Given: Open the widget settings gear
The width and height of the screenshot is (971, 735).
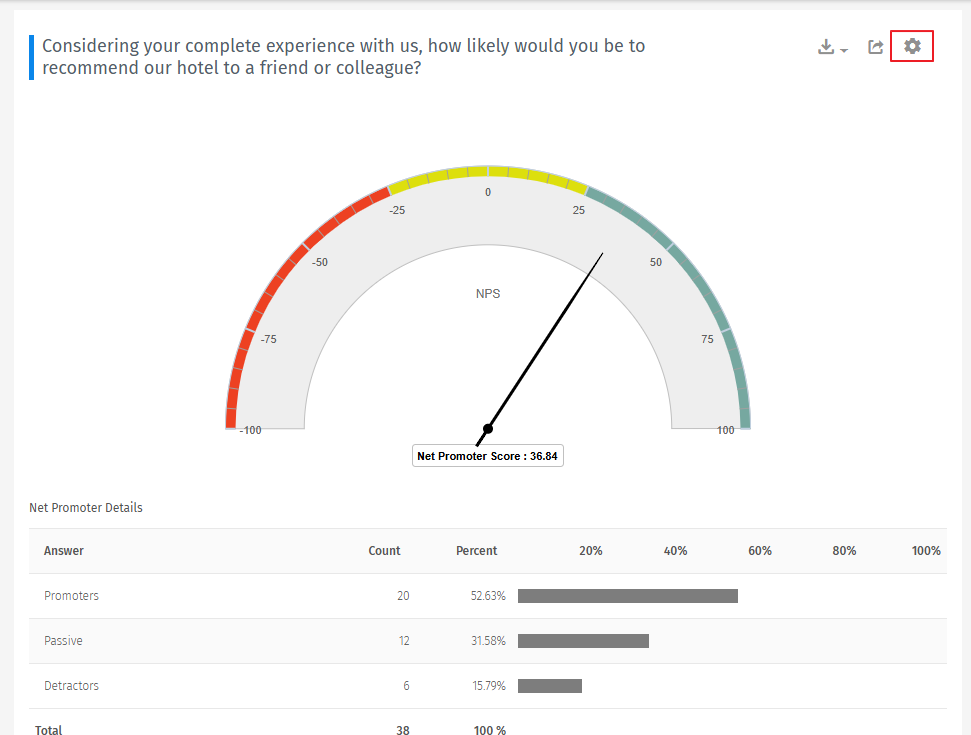Looking at the screenshot, I should [x=911, y=45].
